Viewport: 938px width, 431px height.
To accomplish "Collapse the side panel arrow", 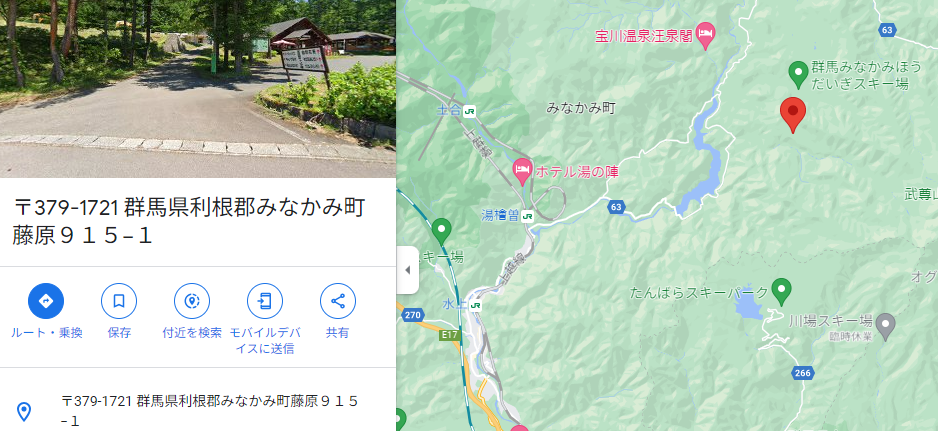I will [x=408, y=270].
